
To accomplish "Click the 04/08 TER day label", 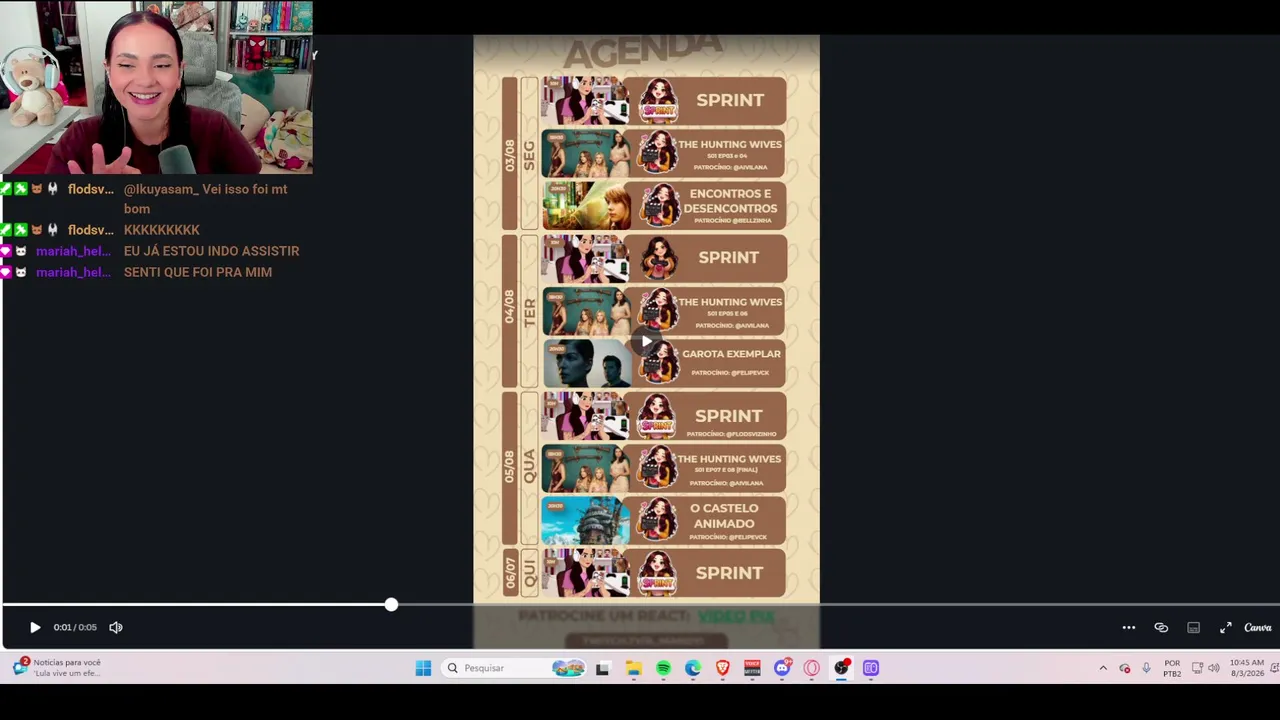I will [520, 311].
